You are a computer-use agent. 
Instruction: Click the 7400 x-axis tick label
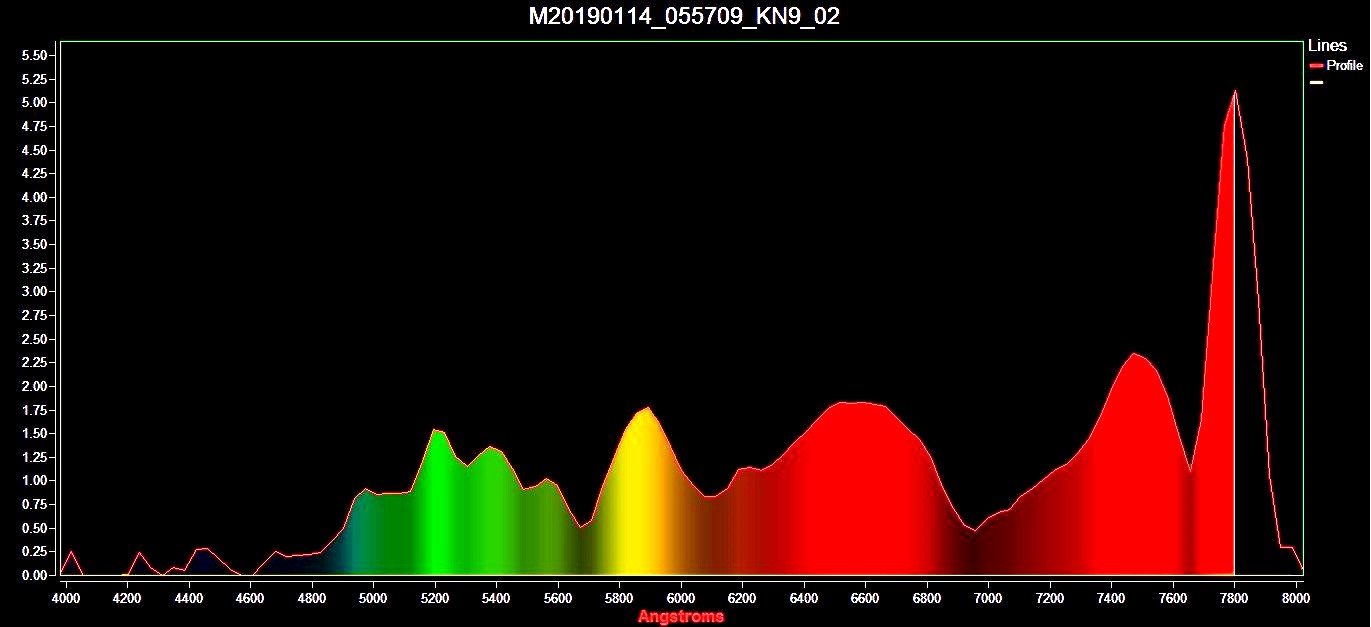pos(1112,598)
